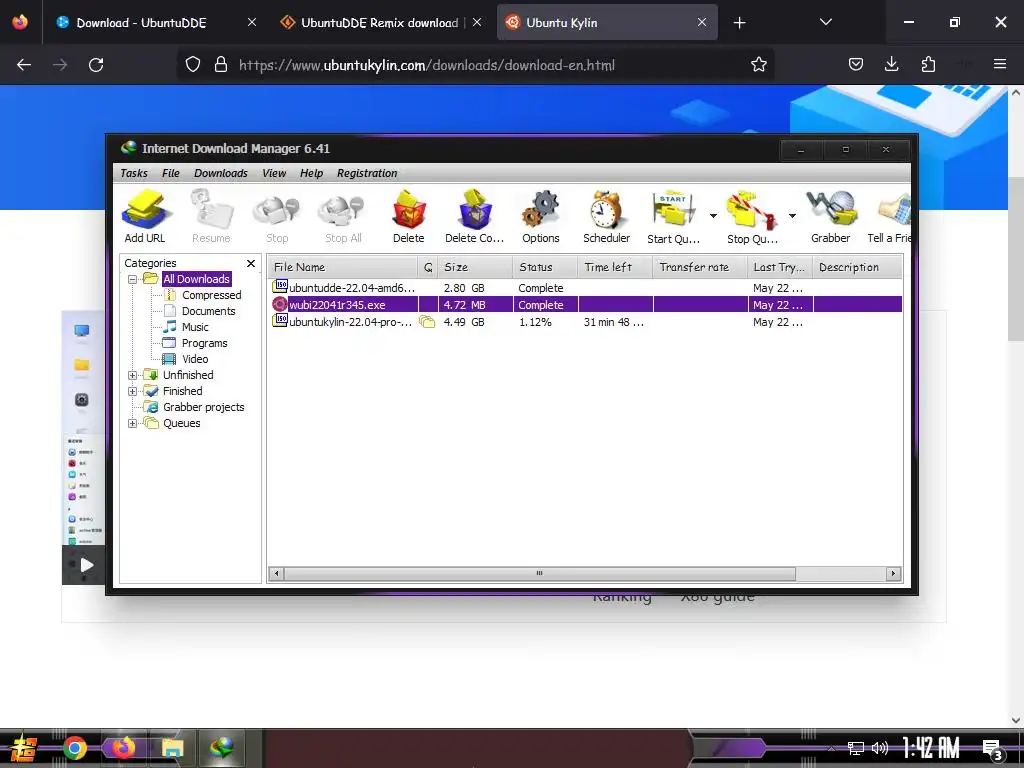Select the Video category
The height and width of the screenshot is (768, 1024).
tap(195, 359)
